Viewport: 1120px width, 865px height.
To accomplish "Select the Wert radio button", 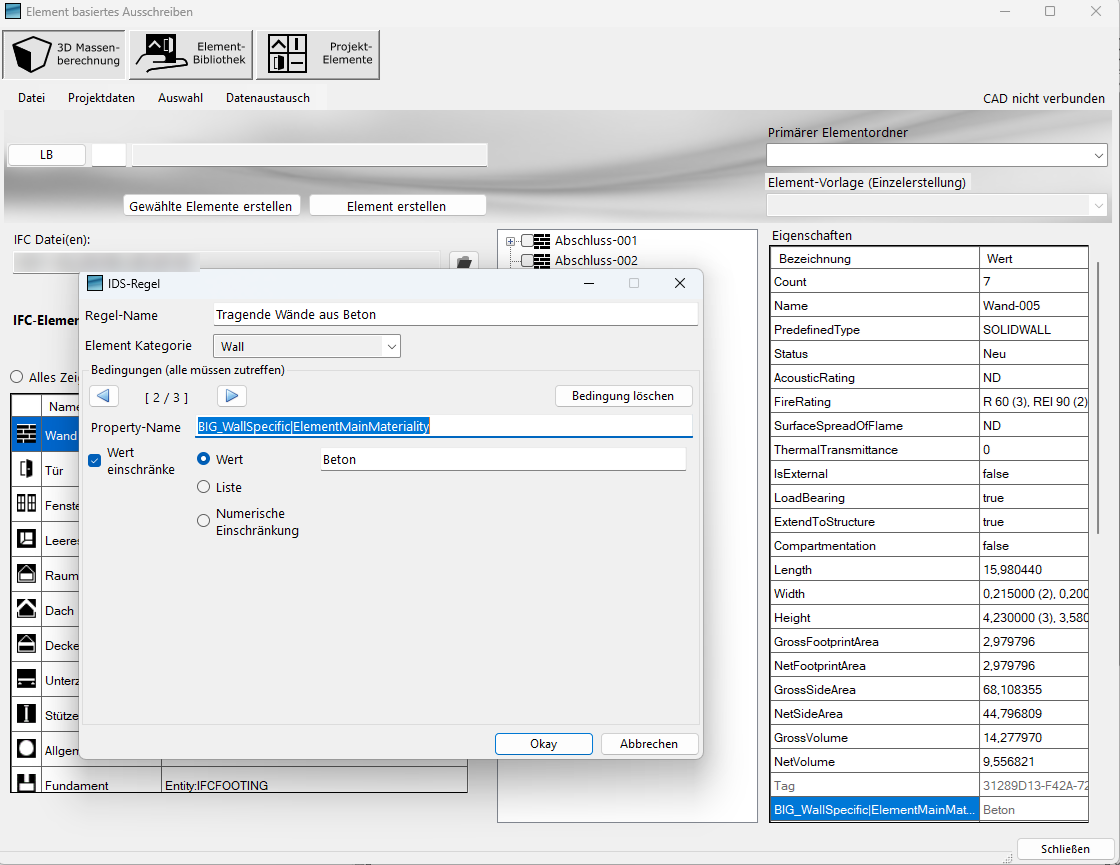I will [x=204, y=459].
